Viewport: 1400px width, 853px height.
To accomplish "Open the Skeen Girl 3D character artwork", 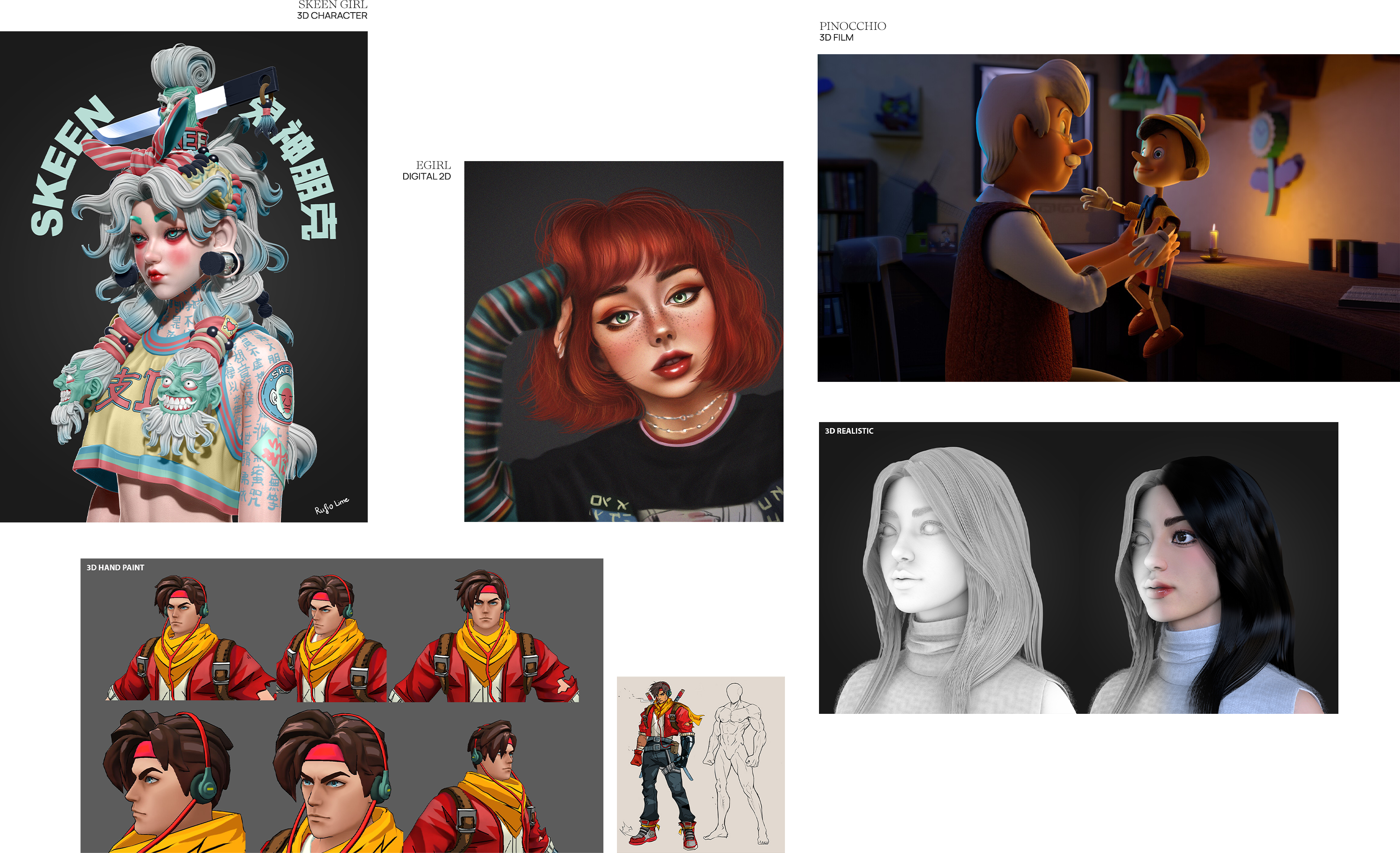I will [183, 277].
